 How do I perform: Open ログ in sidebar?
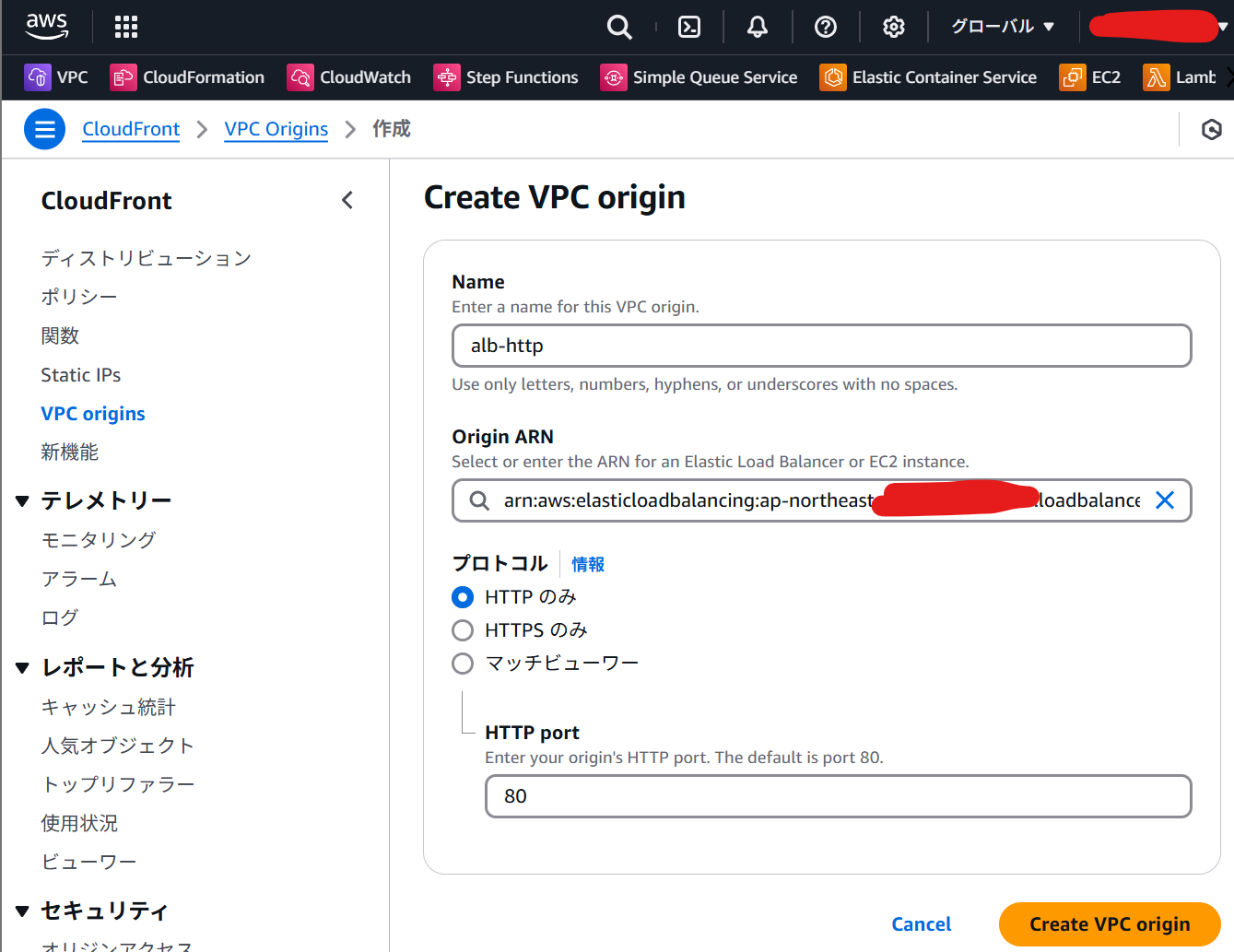[60, 617]
